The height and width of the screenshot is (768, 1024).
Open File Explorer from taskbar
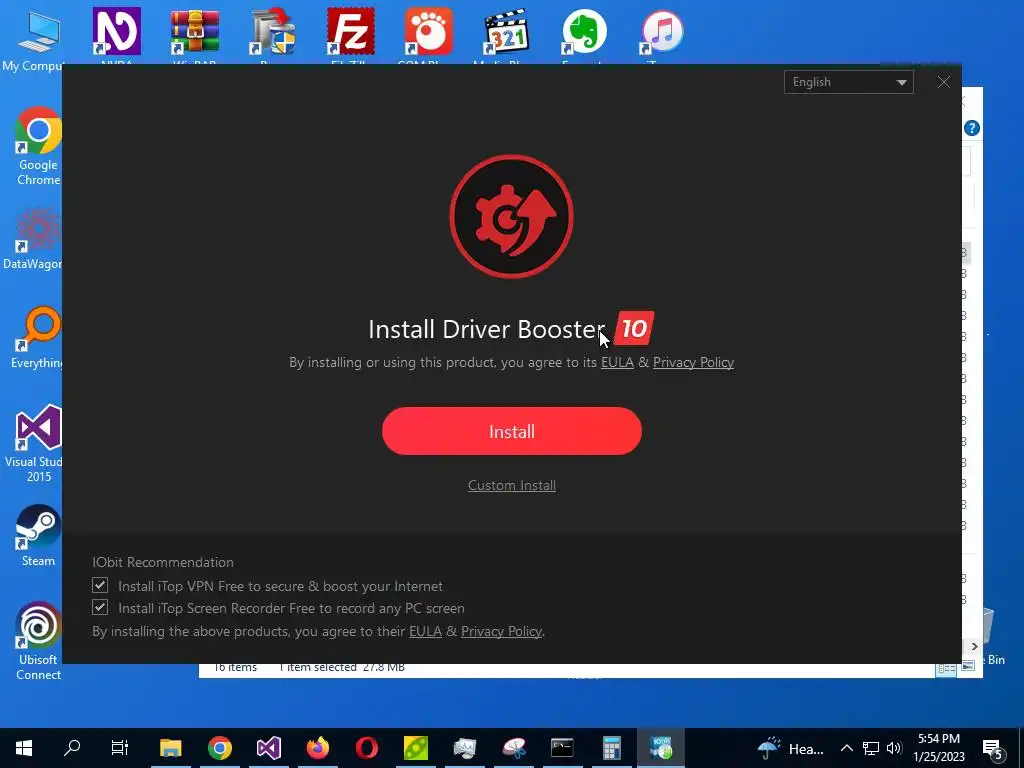170,748
